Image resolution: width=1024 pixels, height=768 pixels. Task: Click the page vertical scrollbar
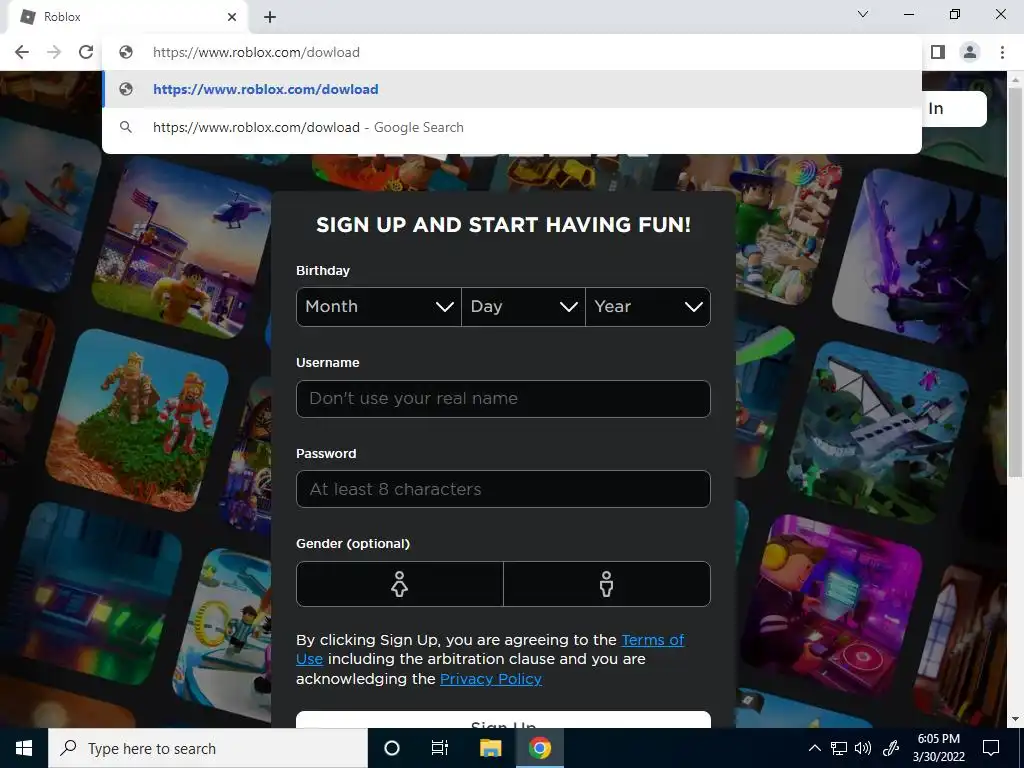(x=1014, y=281)
